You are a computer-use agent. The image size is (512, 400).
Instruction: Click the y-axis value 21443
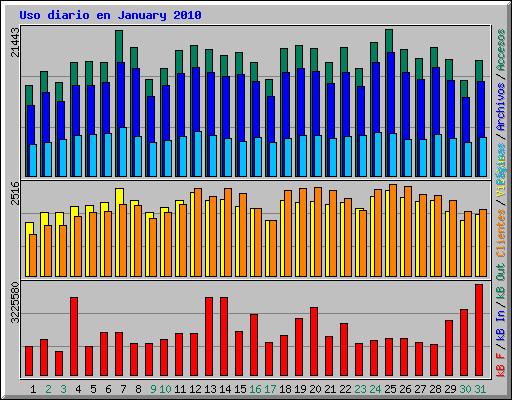point(15,42)
